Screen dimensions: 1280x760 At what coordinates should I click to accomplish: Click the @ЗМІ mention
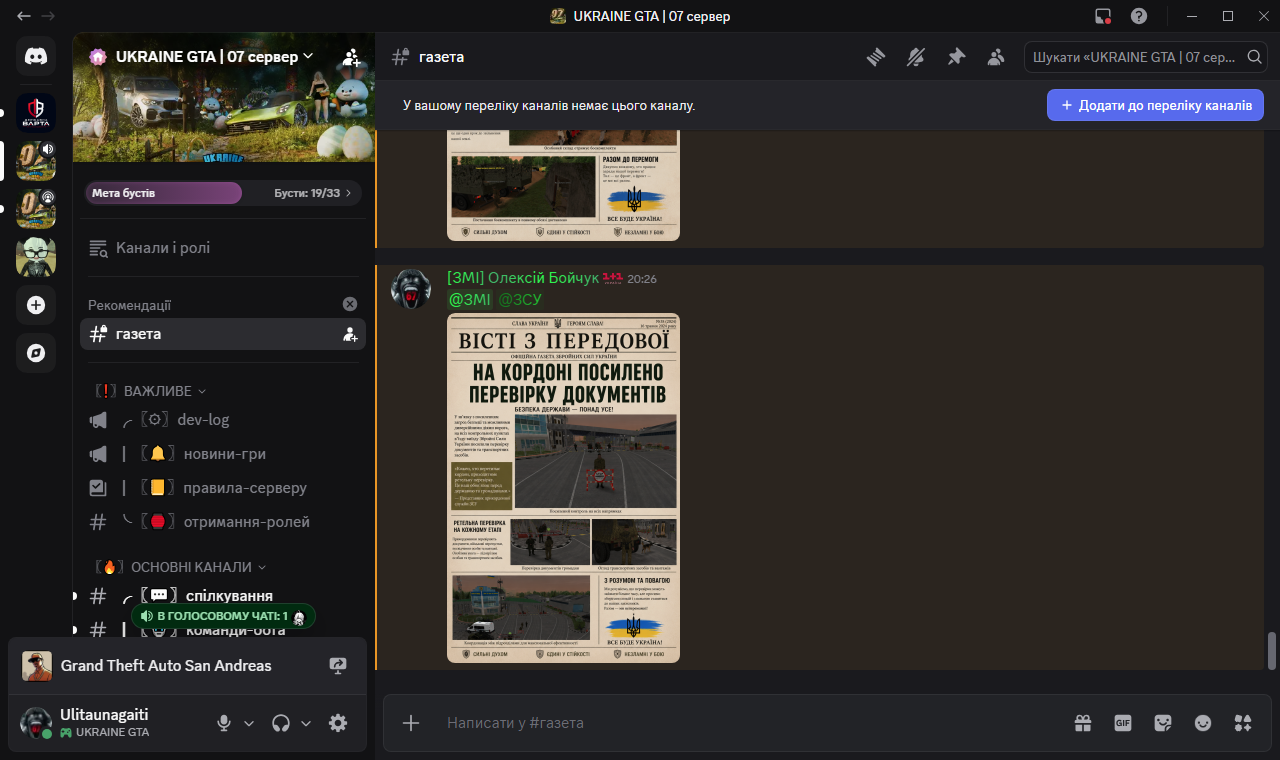point(469,299)
